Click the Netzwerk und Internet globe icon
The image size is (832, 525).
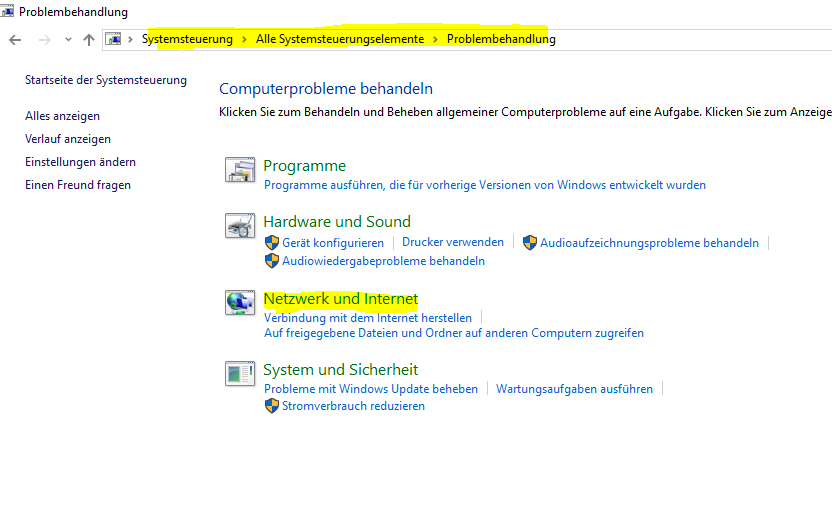click(x=240, y=303)
